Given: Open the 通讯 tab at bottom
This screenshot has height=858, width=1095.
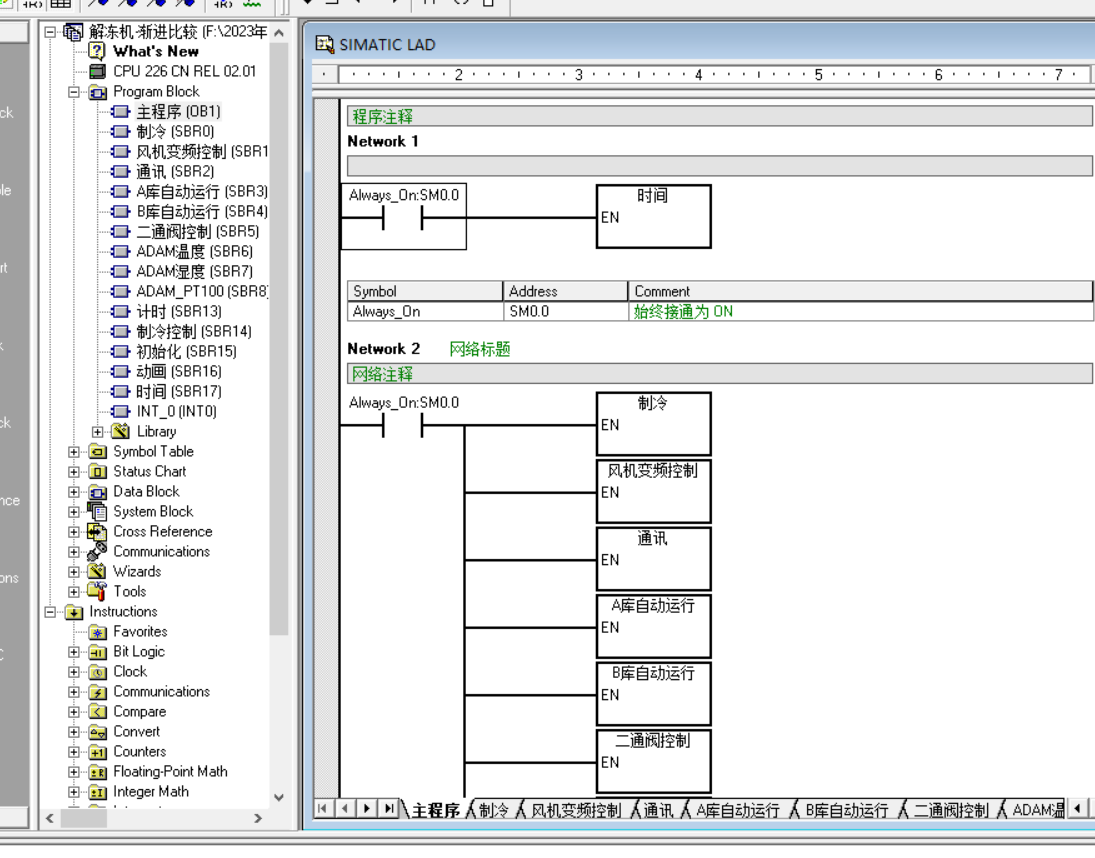Looking at the screenshot, I should coord(659,810).
